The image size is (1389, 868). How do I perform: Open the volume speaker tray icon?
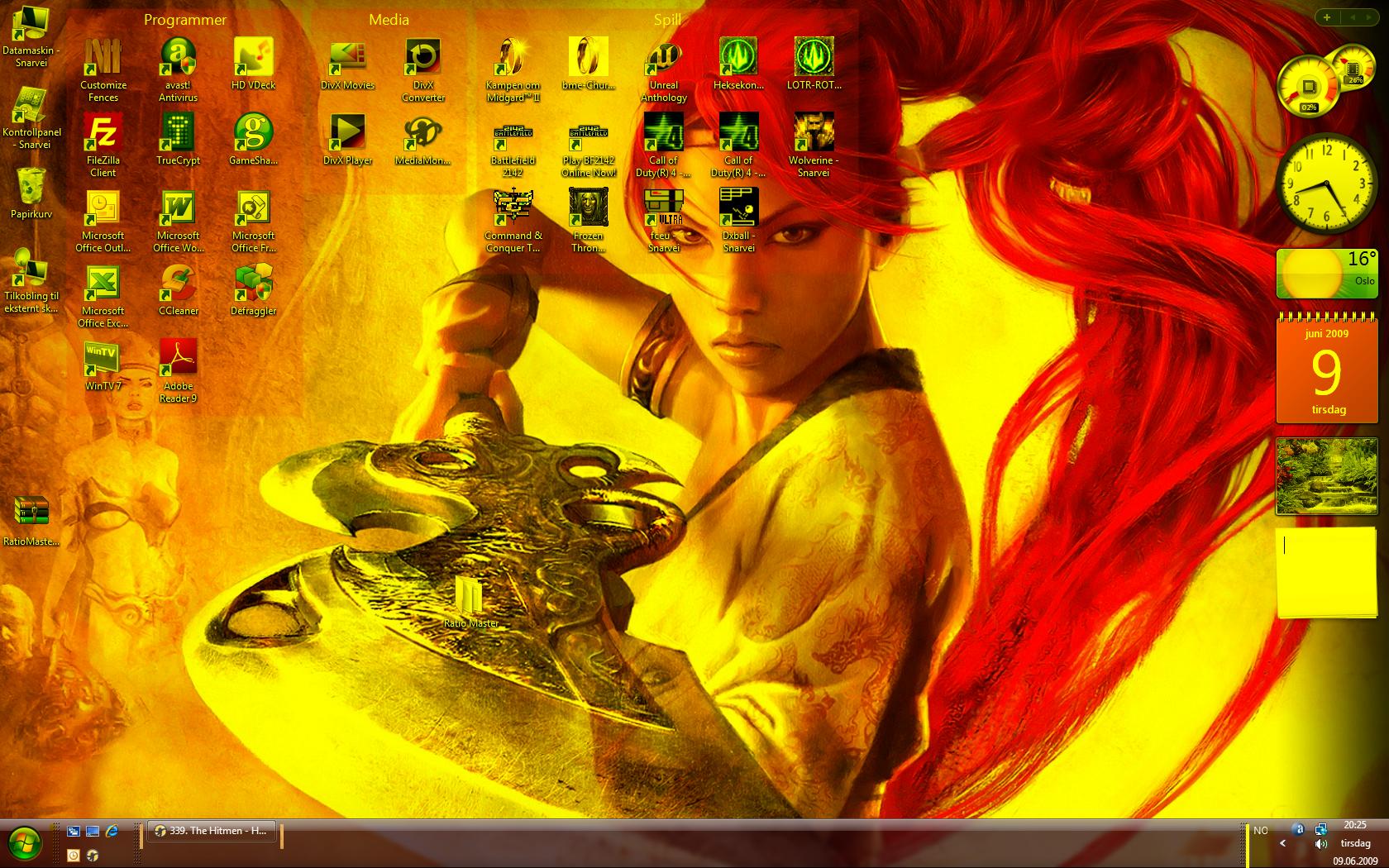click(1320, 844)
